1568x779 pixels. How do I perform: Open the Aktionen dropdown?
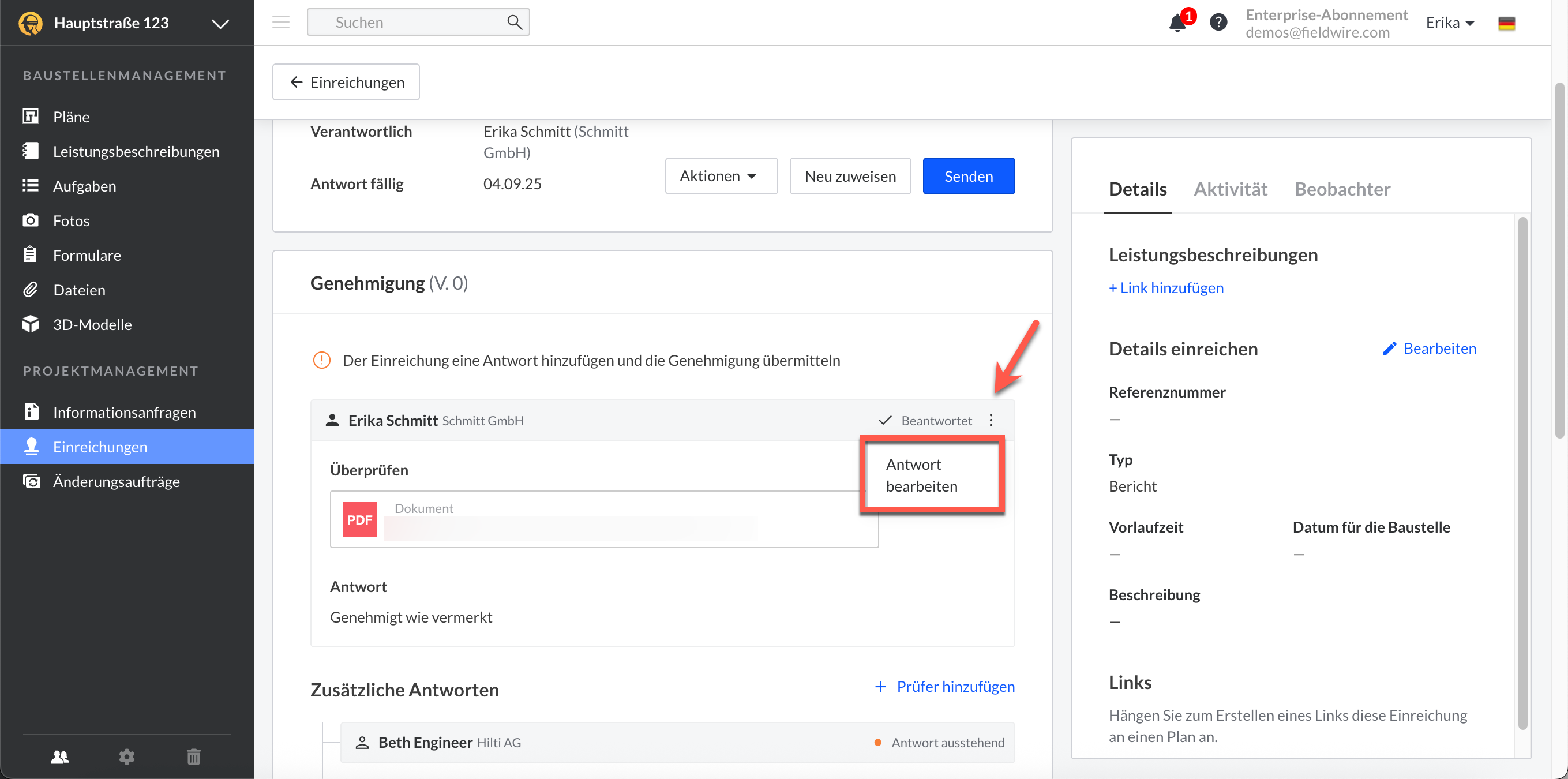pos(721,176)
